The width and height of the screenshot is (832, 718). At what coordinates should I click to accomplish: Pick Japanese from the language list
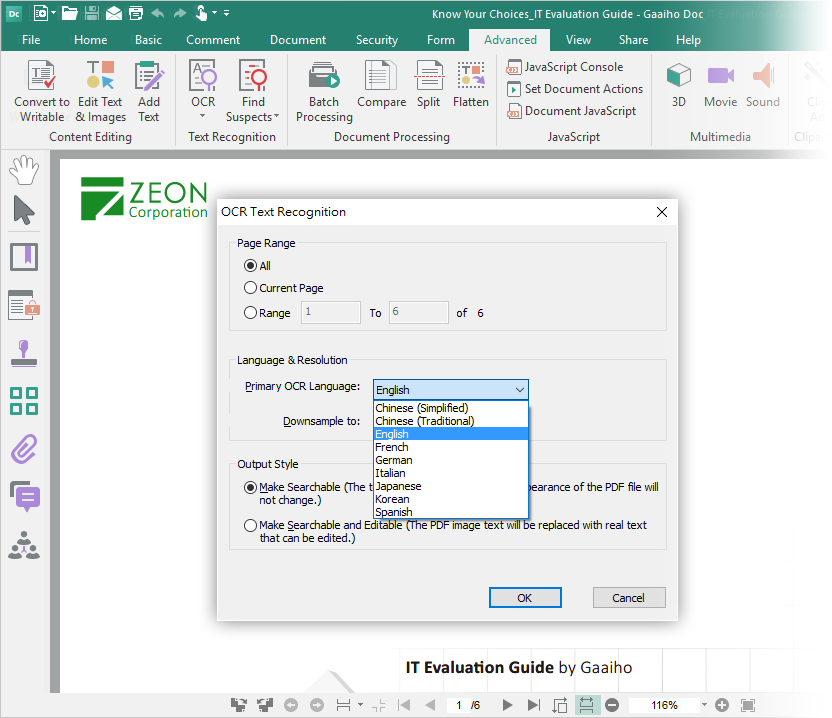pos(451,486)
